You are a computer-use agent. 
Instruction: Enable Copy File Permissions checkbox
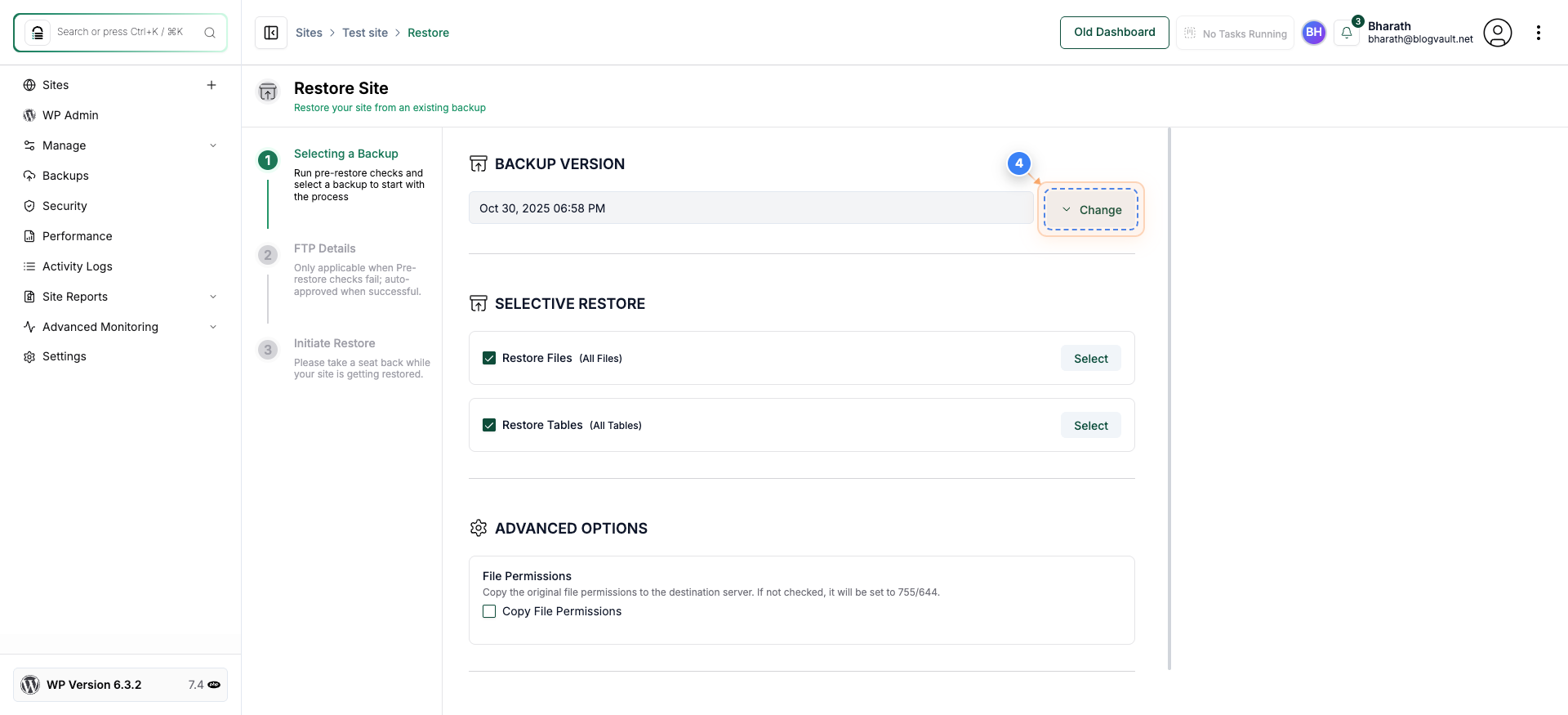489,611
